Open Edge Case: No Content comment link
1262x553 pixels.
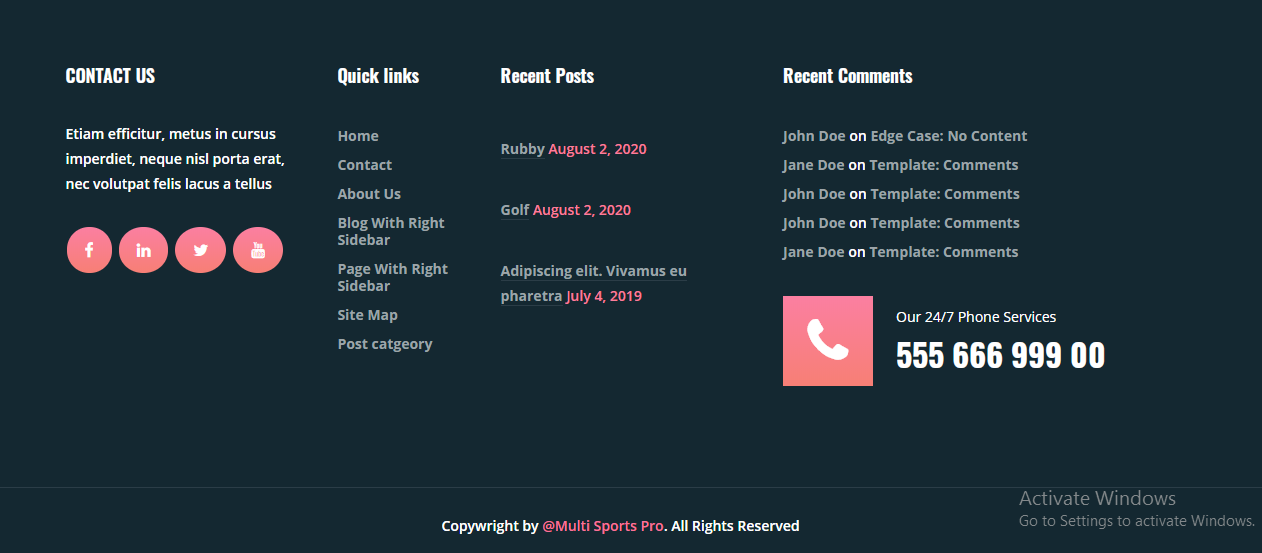[x=949, y=136]
